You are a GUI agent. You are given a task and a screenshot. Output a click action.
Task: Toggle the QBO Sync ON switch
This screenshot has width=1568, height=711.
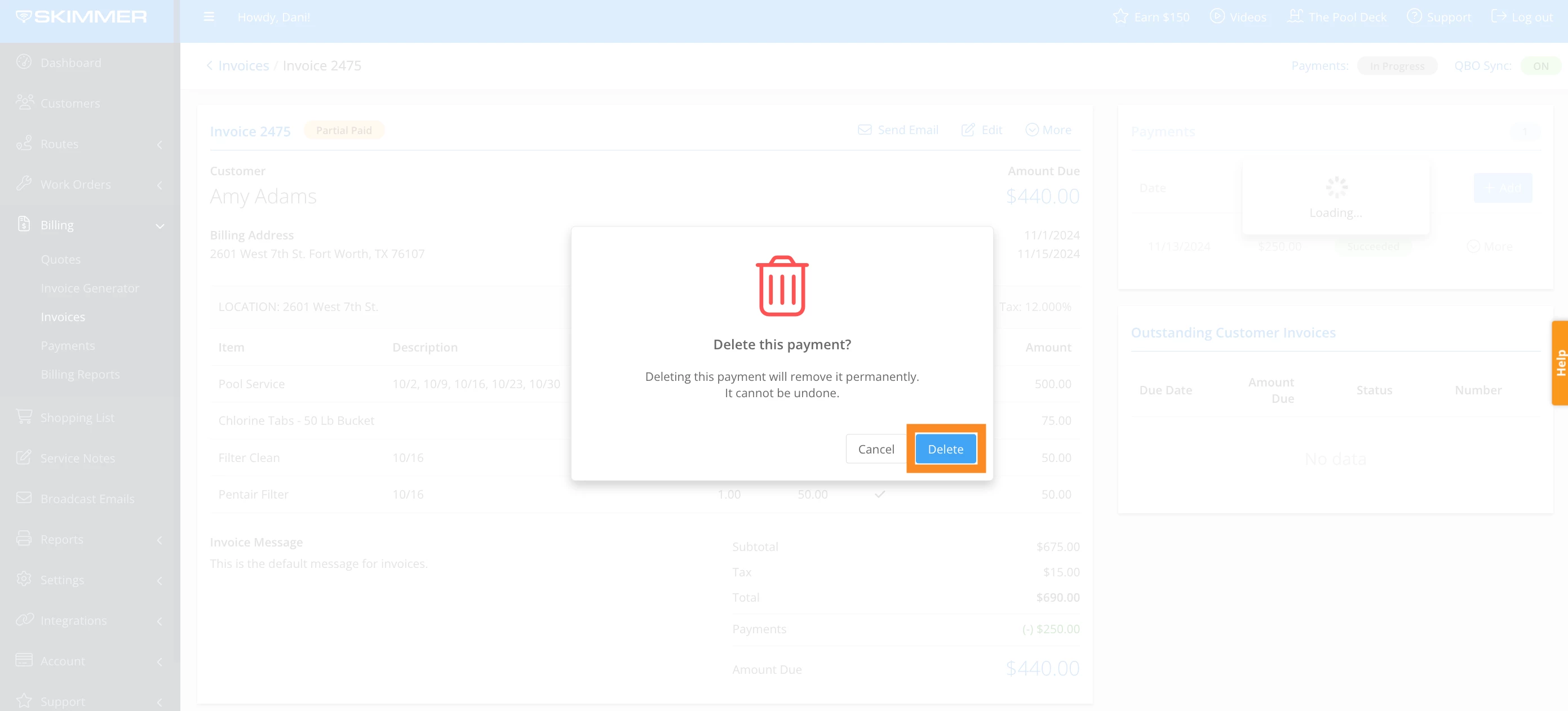(1540, 66)
